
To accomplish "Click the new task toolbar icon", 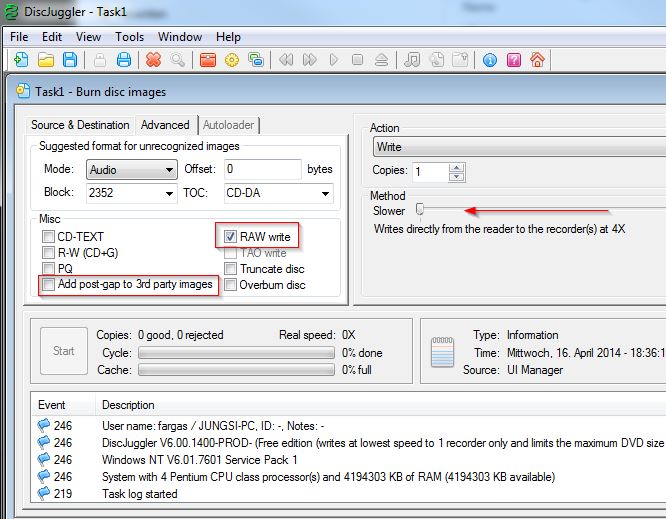I will [21, 60].
